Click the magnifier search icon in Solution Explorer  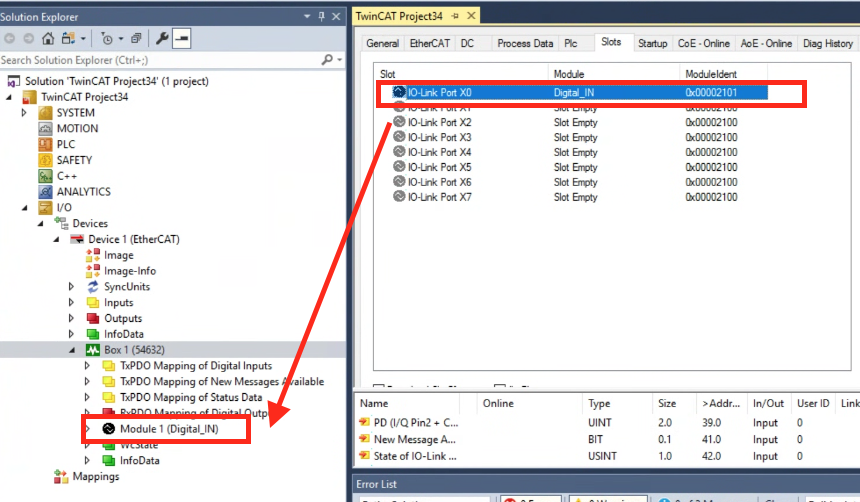tap(327, 59)
